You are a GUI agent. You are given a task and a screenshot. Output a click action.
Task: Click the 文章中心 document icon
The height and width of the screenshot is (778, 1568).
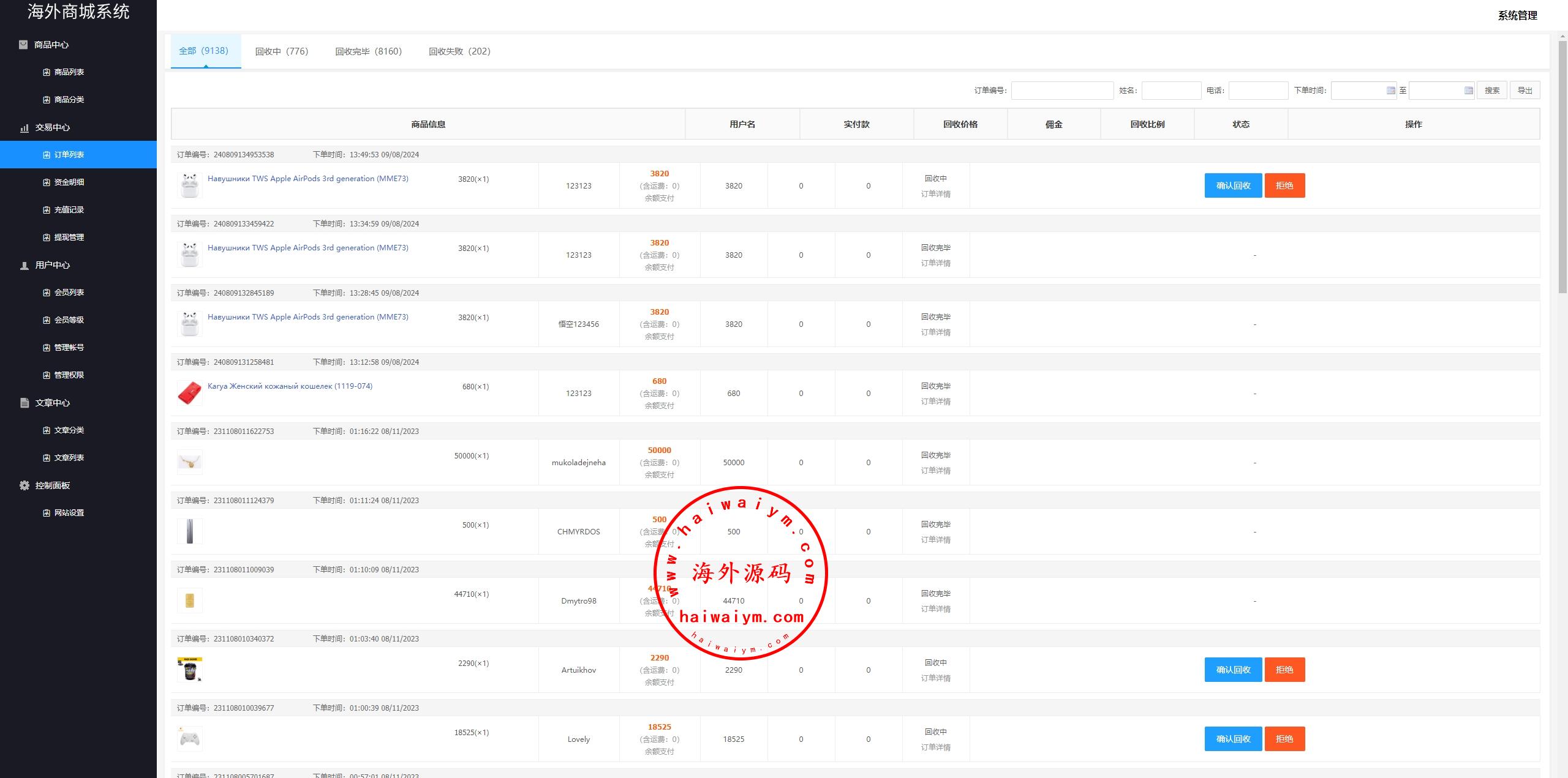coord(24,403)
